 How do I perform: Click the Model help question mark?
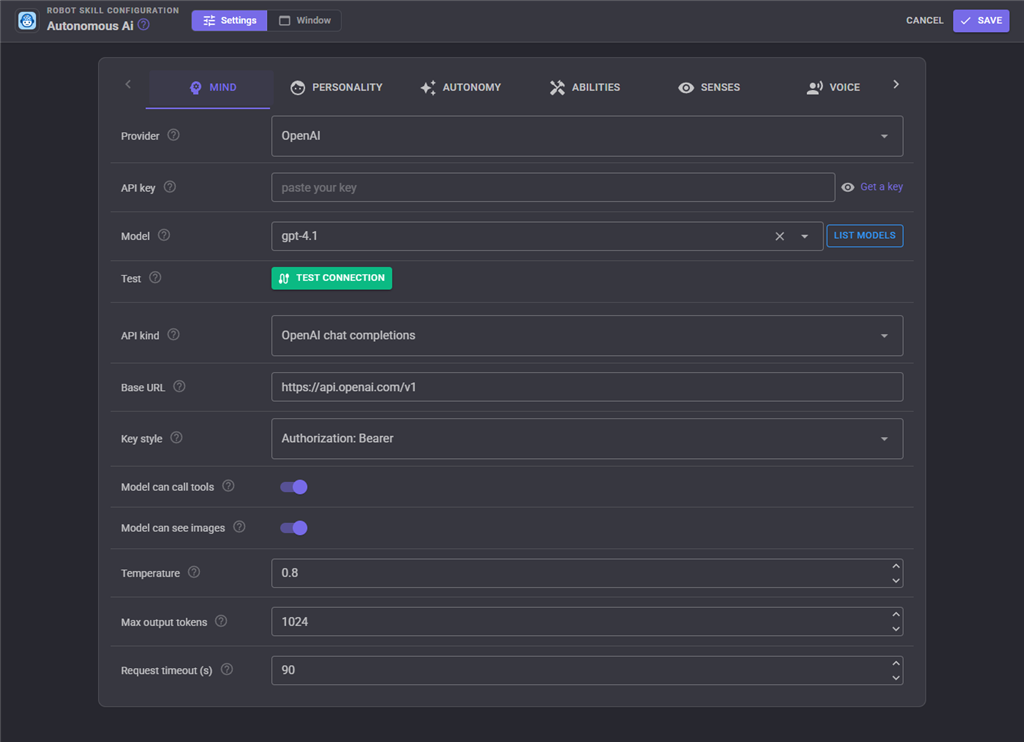click(x=164, y=235)
